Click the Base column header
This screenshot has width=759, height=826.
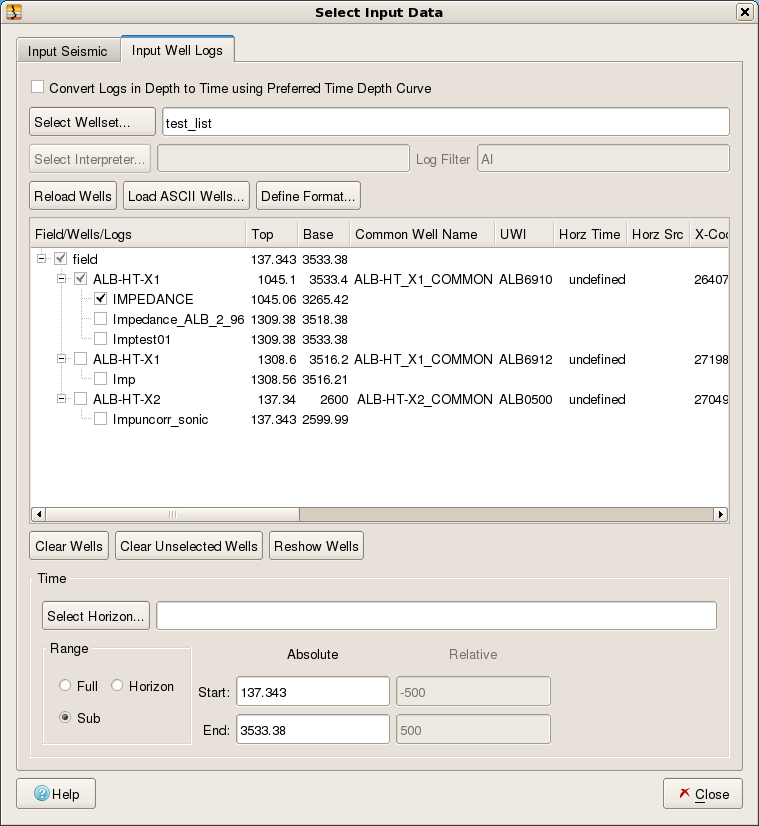click(x=323, y=234)
